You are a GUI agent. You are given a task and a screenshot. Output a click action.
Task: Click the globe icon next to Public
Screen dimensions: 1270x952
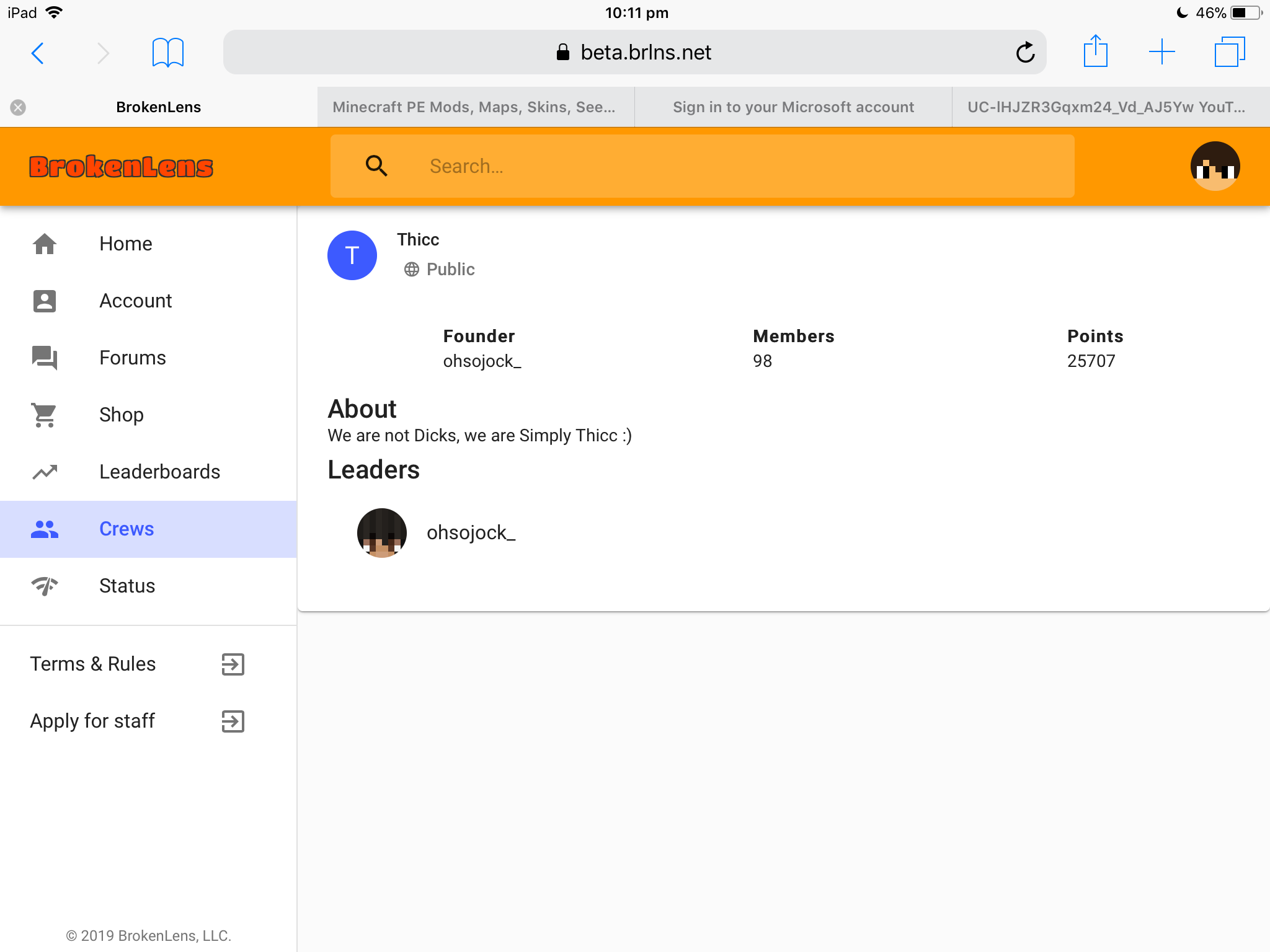coord(412,269)
